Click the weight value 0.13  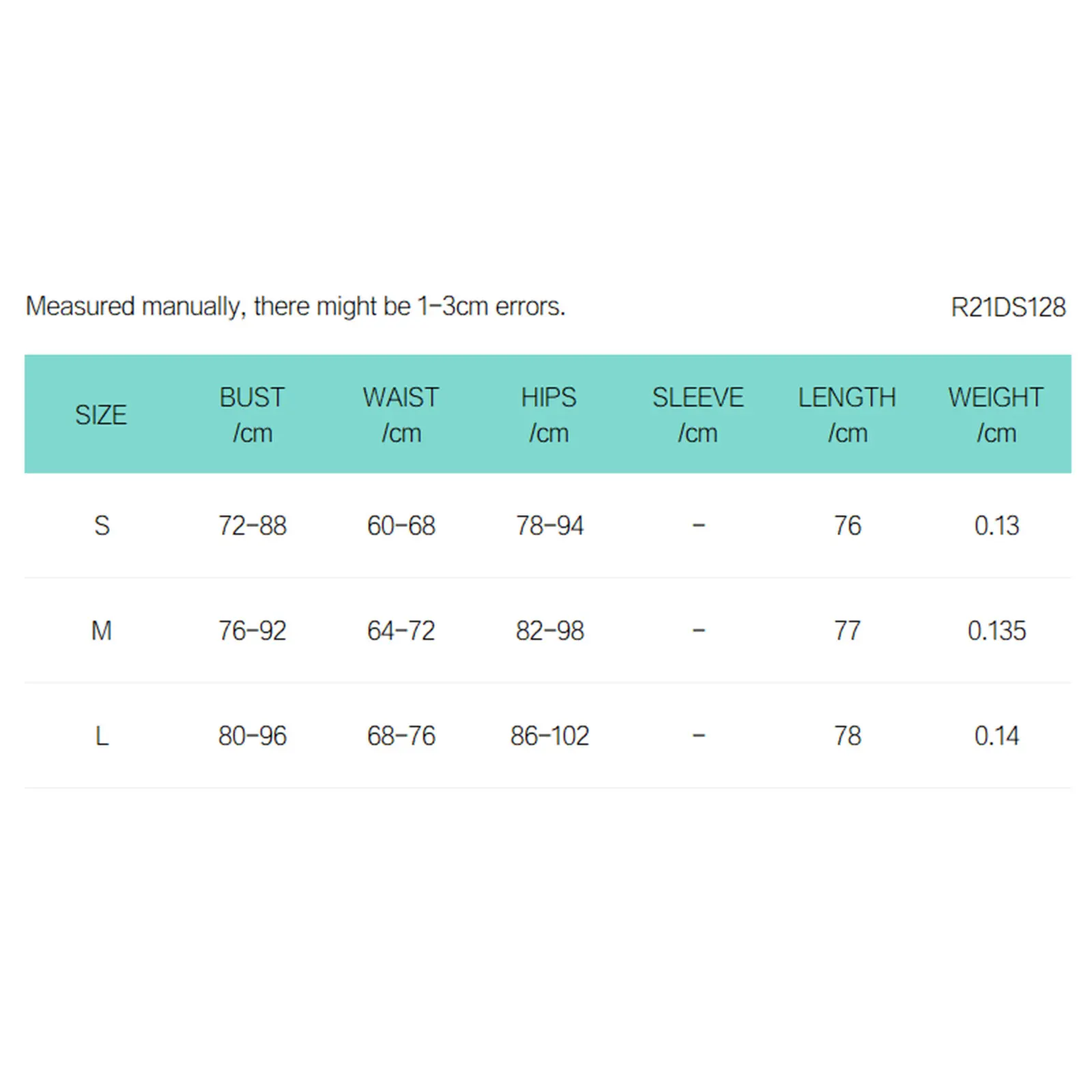click(996, 526)
